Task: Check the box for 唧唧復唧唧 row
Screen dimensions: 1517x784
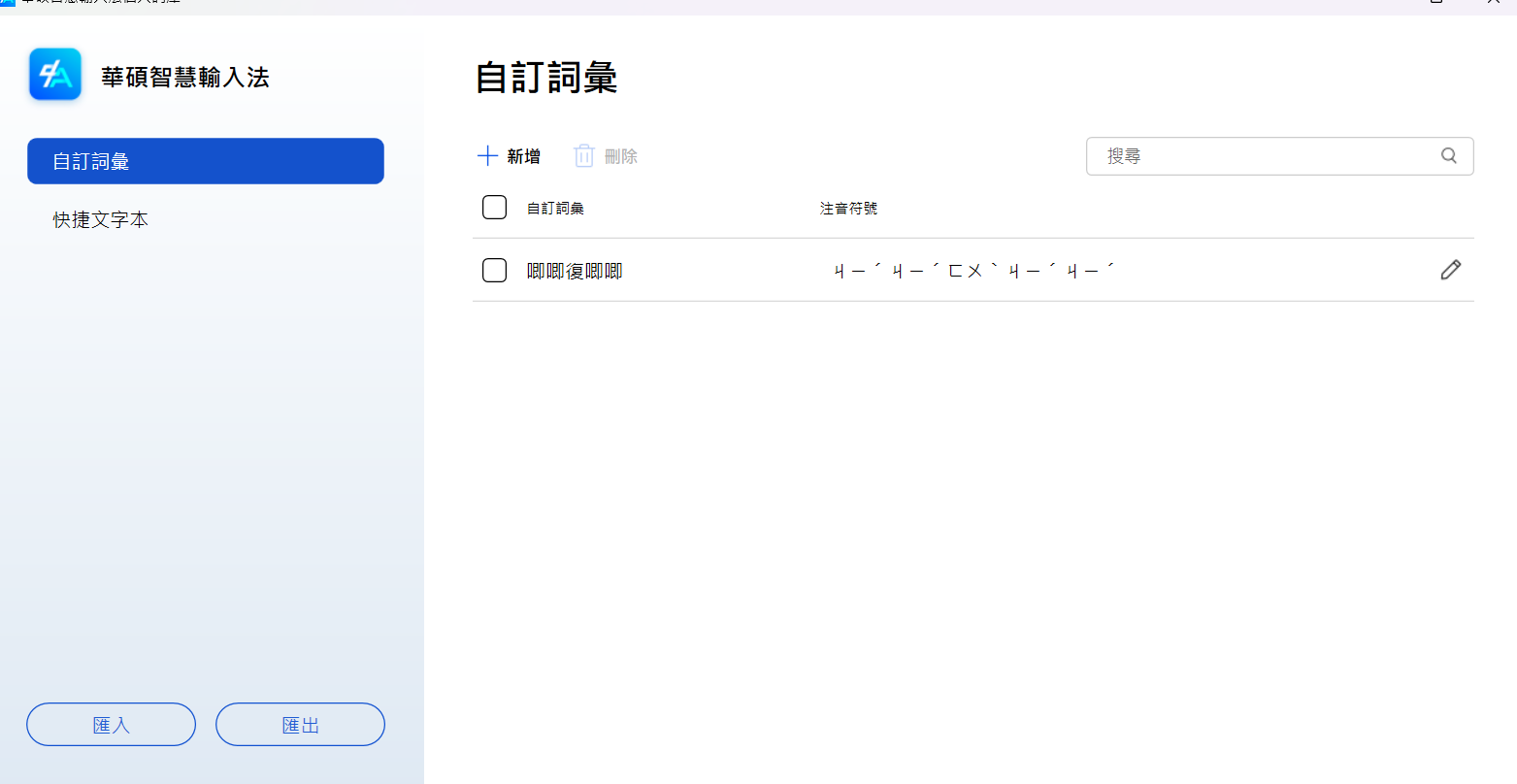Action: click(494, 270)
